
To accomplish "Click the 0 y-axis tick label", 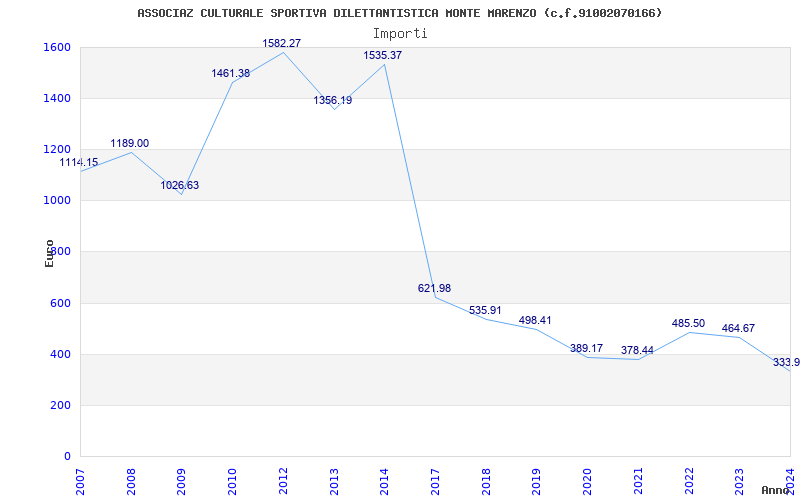I will pyautogui.click(x=67, y=457).
